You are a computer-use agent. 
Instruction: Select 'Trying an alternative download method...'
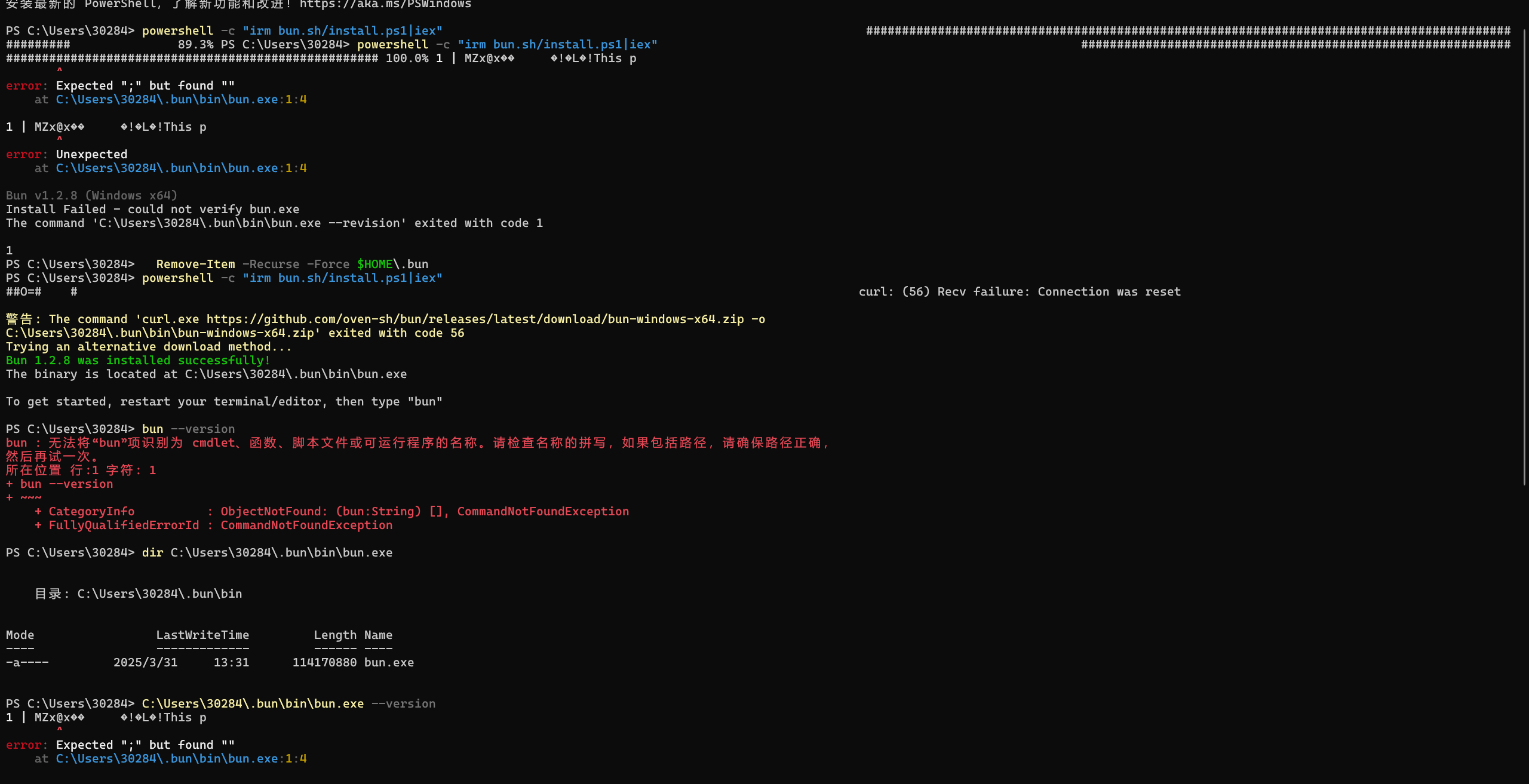(149, 347)
